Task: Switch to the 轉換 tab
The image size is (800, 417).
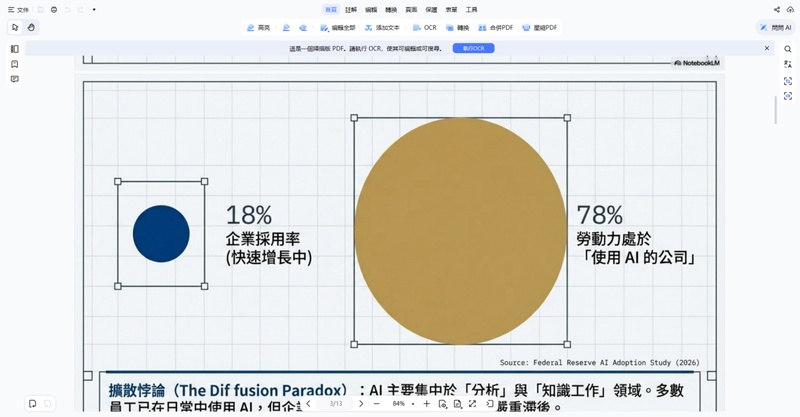Action: (x=391, y=10)
